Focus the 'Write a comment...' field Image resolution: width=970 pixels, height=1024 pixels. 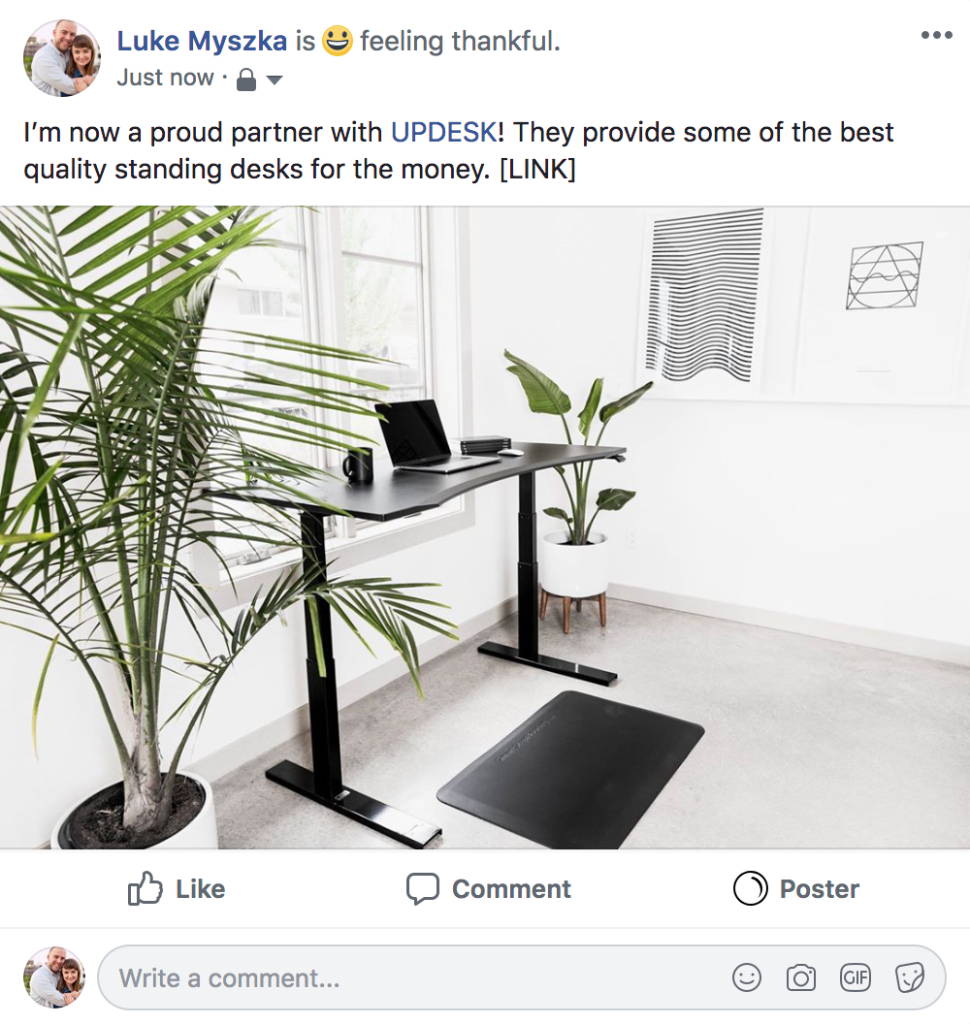click(x=521, y=978)
